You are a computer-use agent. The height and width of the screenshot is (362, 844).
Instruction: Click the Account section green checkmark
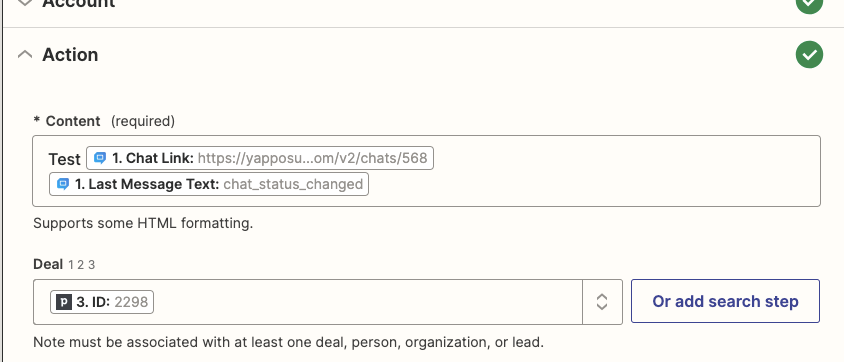(x=809, y=4)
